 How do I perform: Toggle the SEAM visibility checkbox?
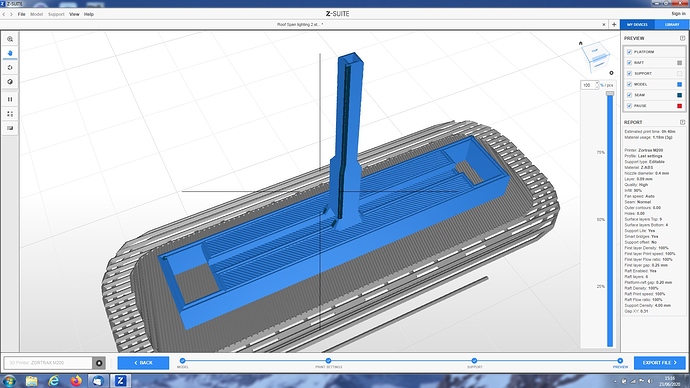[x=629, y=95]
